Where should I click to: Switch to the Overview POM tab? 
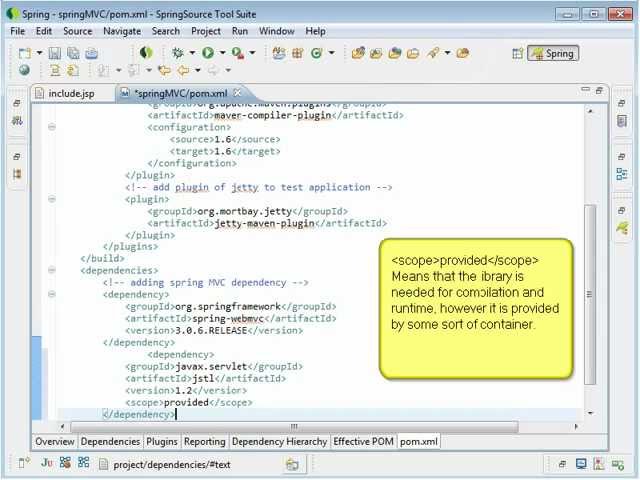[55, 442]
